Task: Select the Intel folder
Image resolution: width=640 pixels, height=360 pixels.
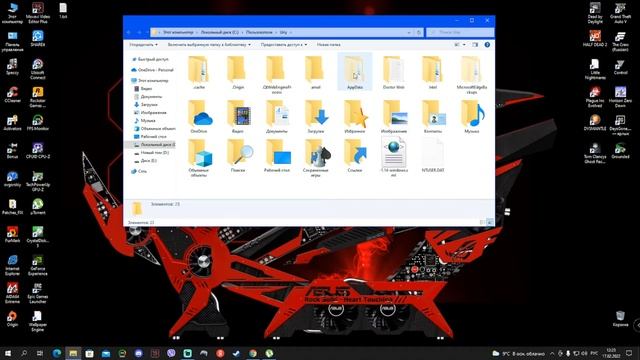Action: (433, 72)
